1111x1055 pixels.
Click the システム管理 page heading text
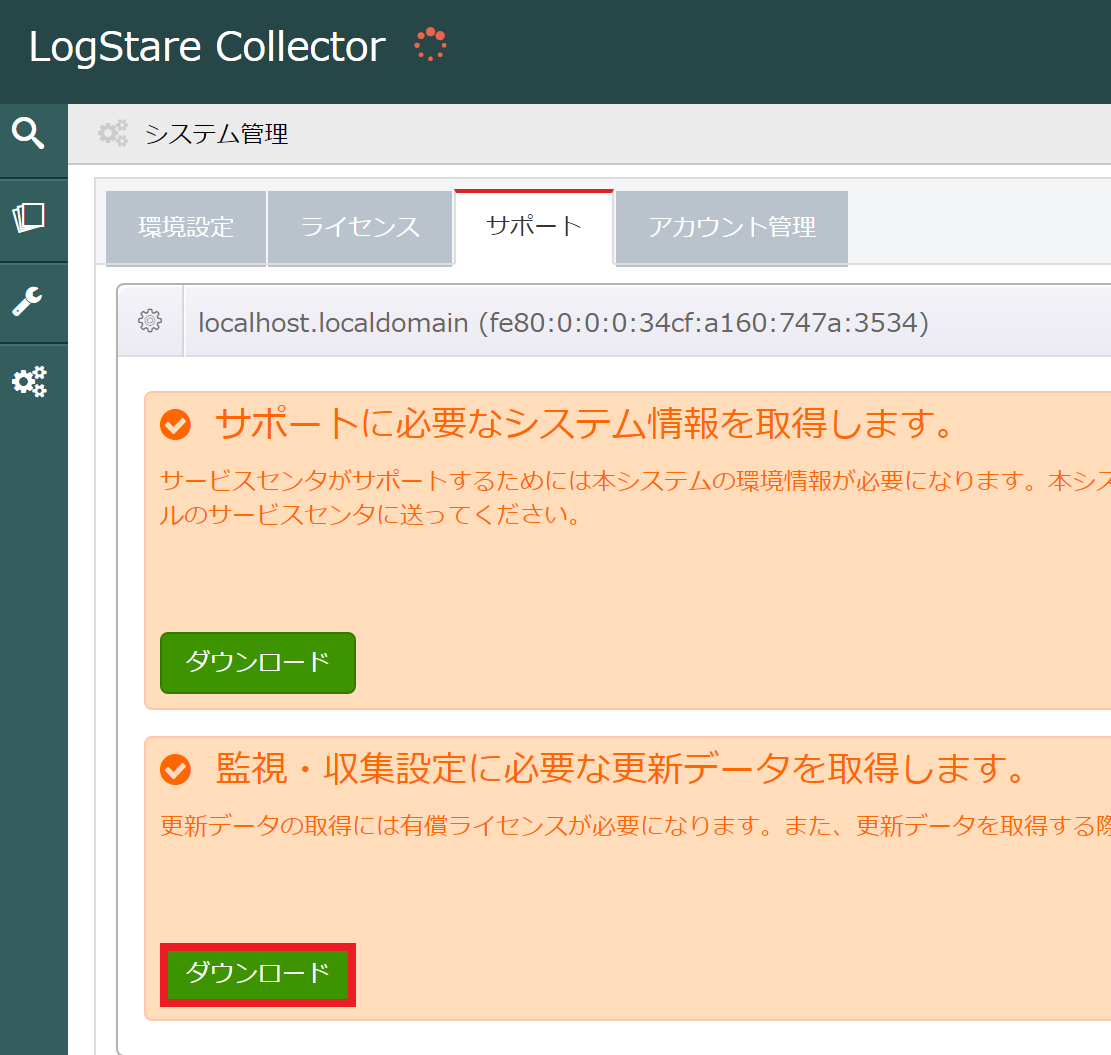point(217,134)
